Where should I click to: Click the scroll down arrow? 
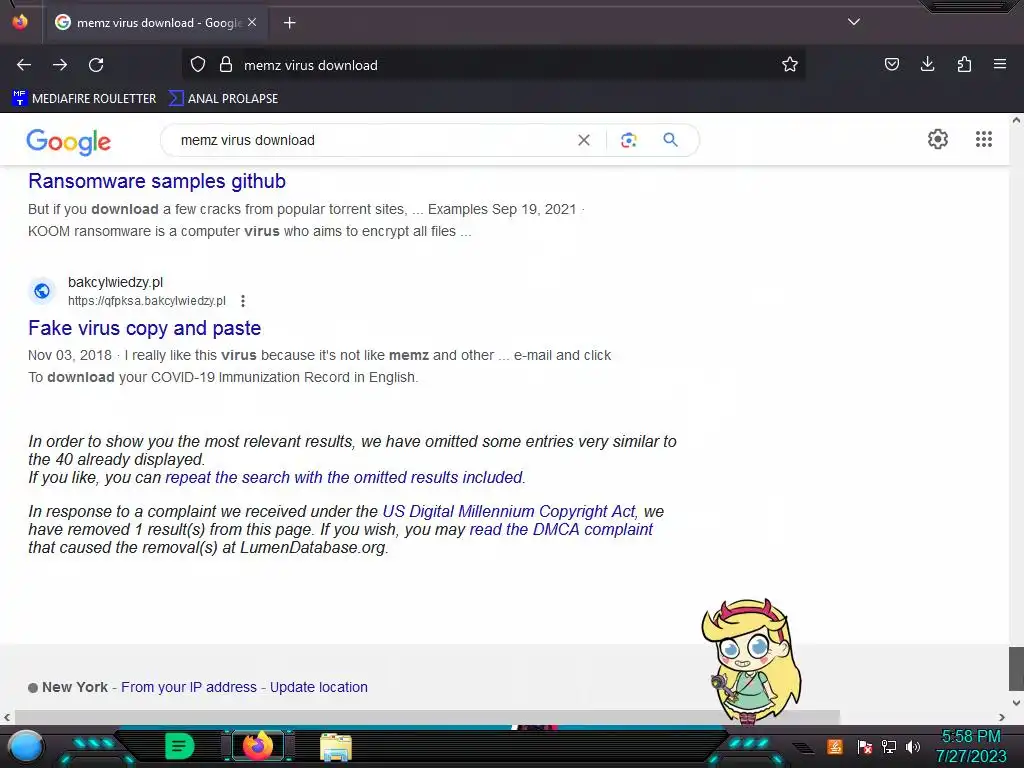pyautogui.click(x=1016, y=703)
